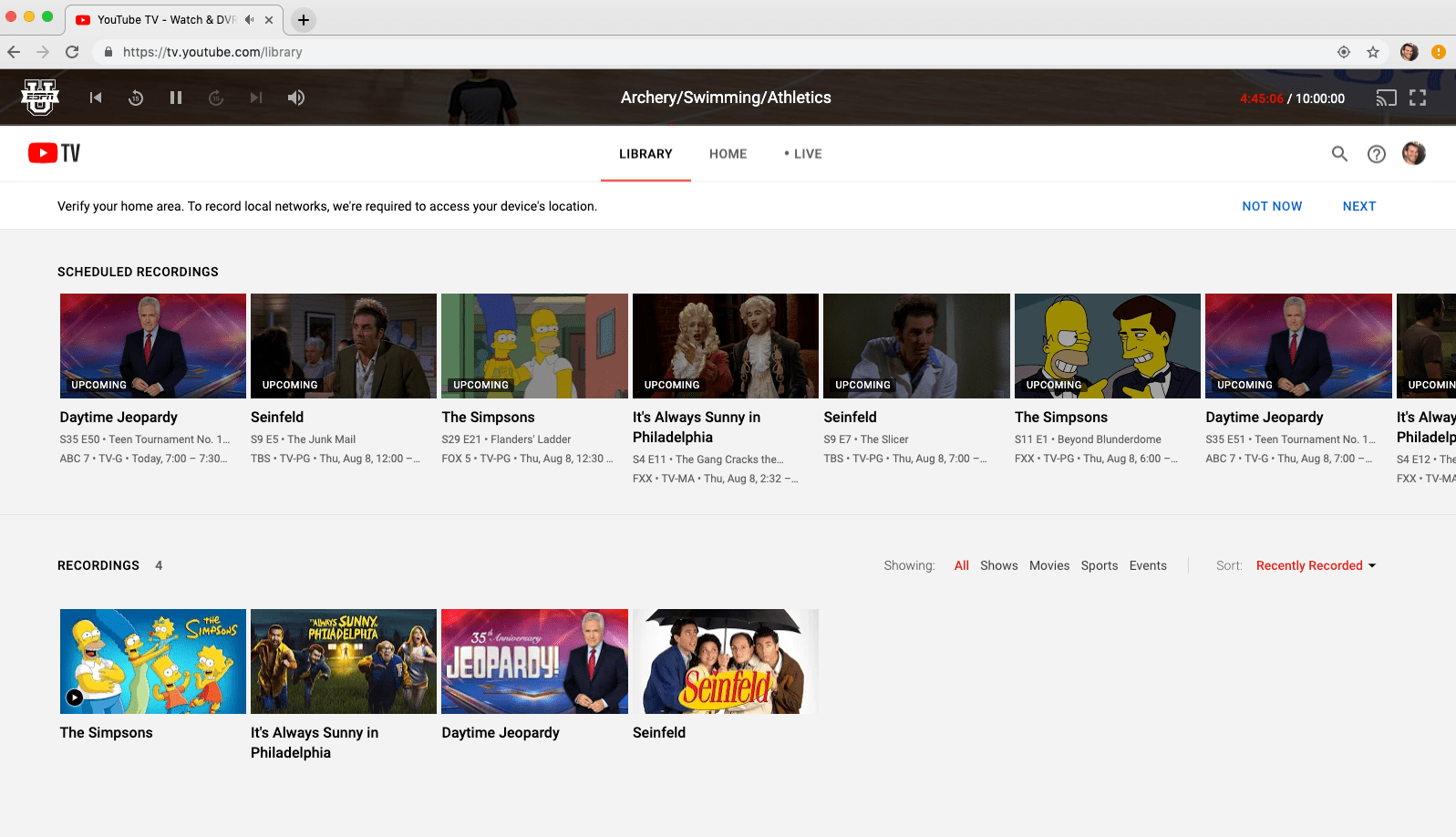Open the help question mark icon

1377,154
